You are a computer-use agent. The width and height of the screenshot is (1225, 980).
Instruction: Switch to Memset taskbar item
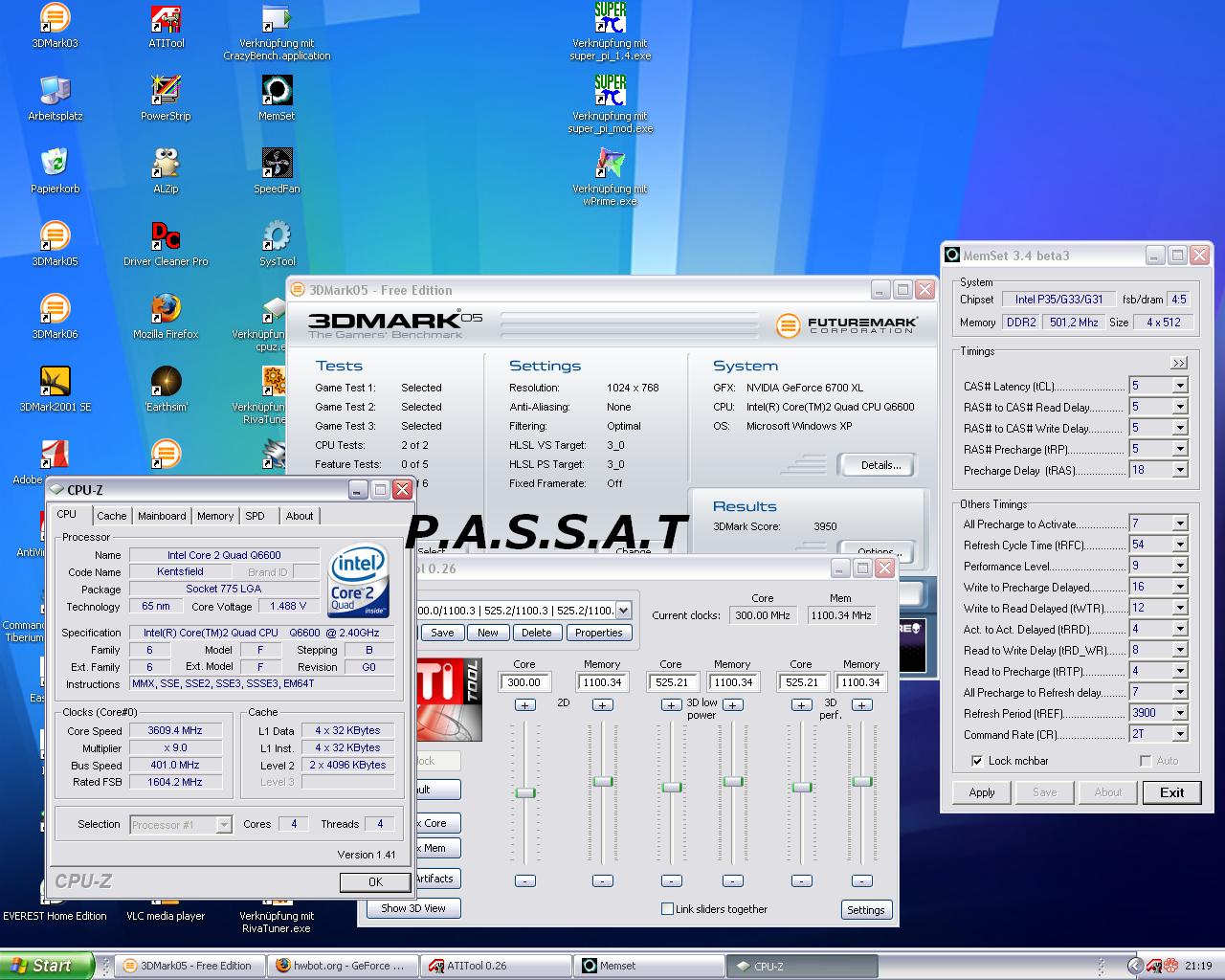[x=649, y=966]
